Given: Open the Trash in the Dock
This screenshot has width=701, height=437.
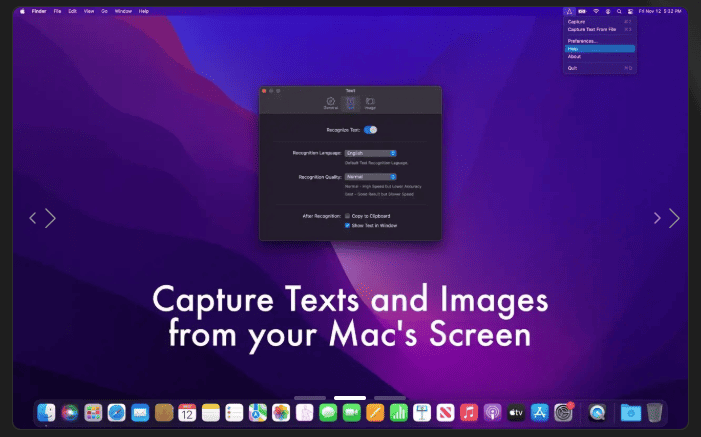Looking at the screenshot, I should 655,412.
